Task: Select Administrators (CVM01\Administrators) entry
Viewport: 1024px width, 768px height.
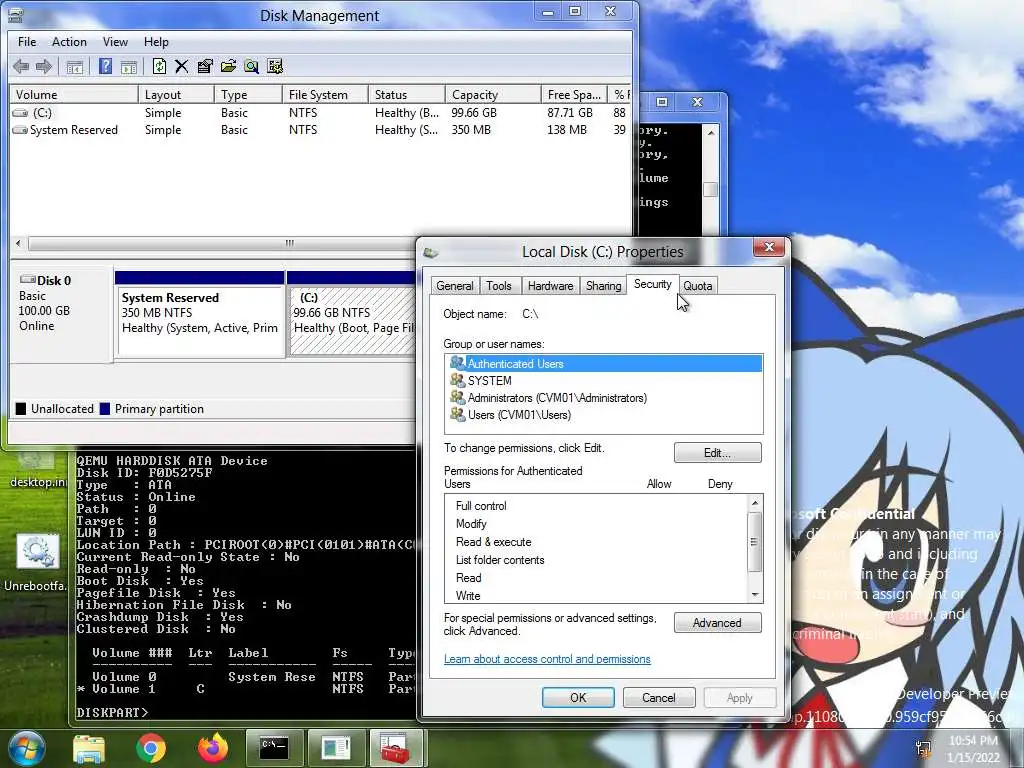Action: click(603, 398)
